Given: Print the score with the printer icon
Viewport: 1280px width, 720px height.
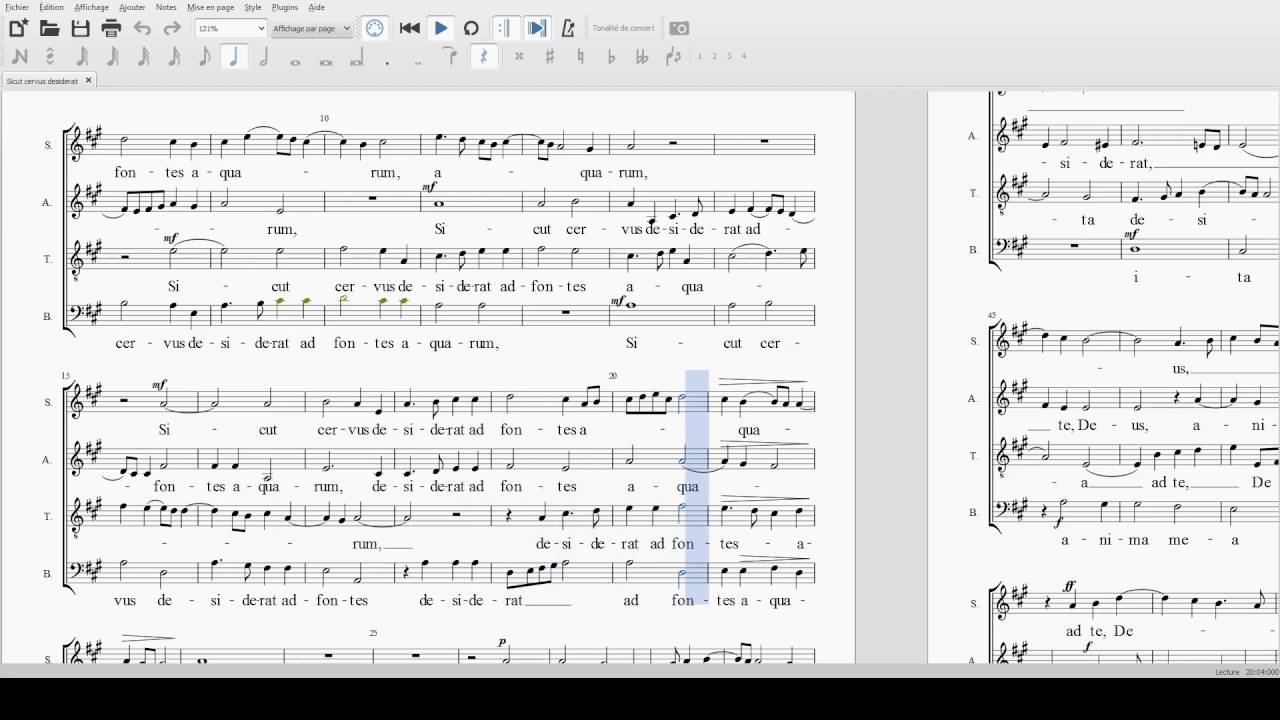Looking at the screenshot, I should click(111, 28).
